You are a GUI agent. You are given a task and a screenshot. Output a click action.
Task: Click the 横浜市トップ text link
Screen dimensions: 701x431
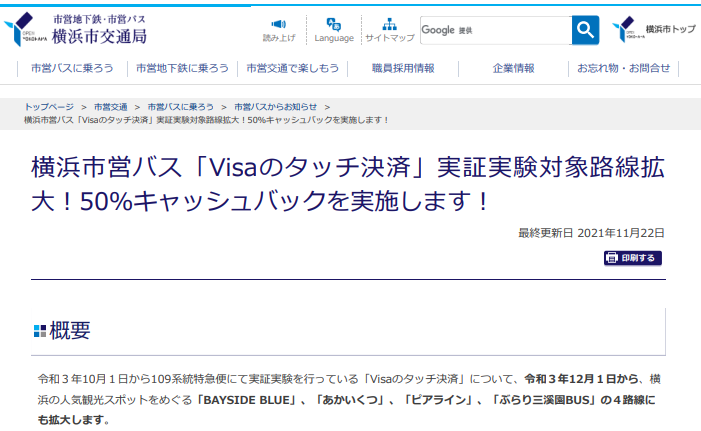click(x=671, y=29)
